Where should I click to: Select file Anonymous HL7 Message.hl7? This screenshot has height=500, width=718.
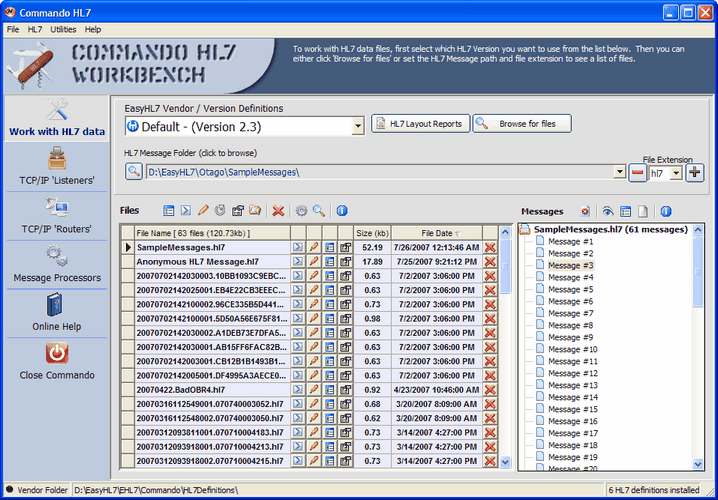point(212,261)
